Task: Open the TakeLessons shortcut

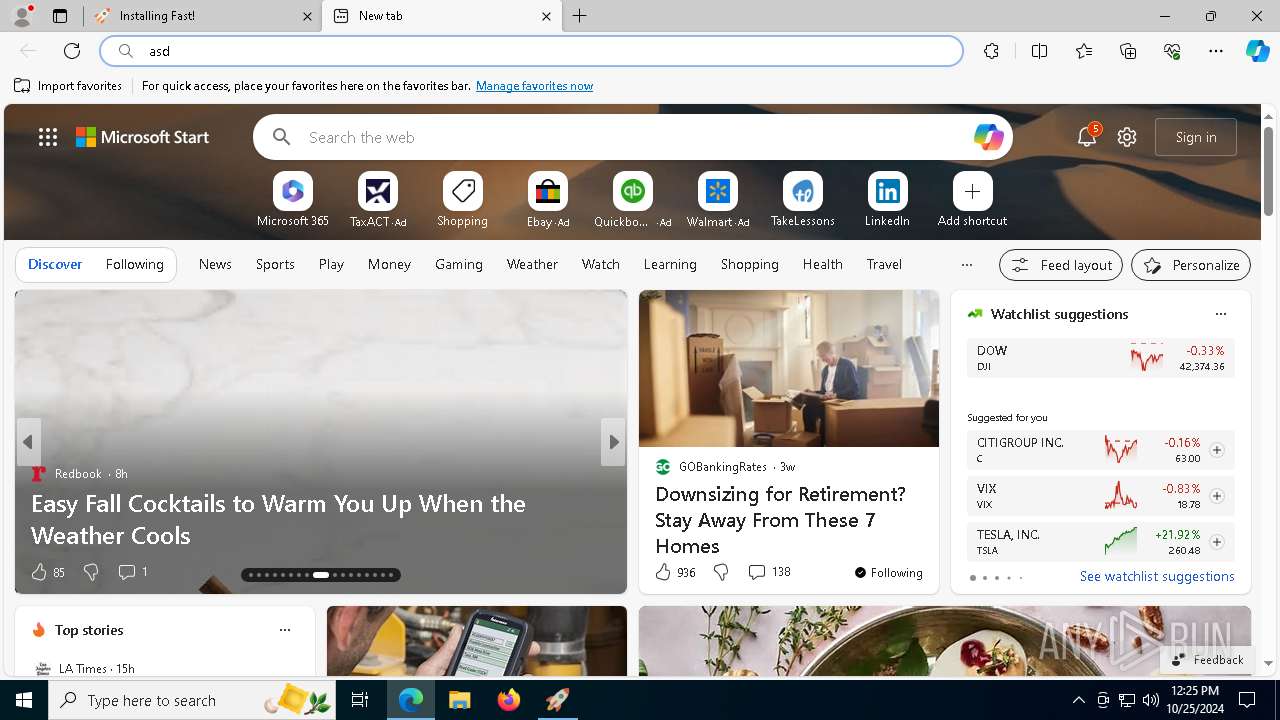Action: (802, 200)
